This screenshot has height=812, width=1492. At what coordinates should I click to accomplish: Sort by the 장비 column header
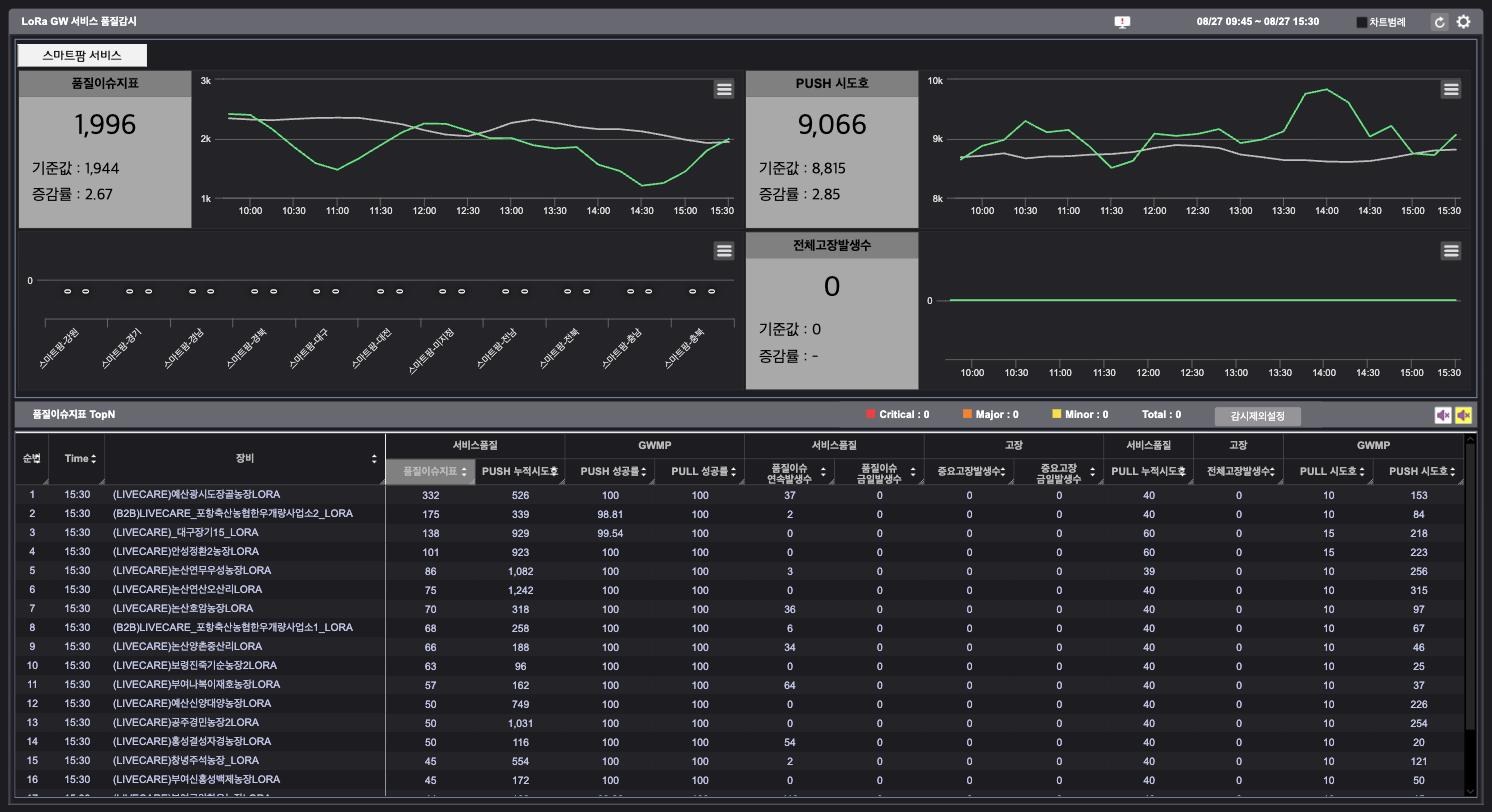coord(245,458)
